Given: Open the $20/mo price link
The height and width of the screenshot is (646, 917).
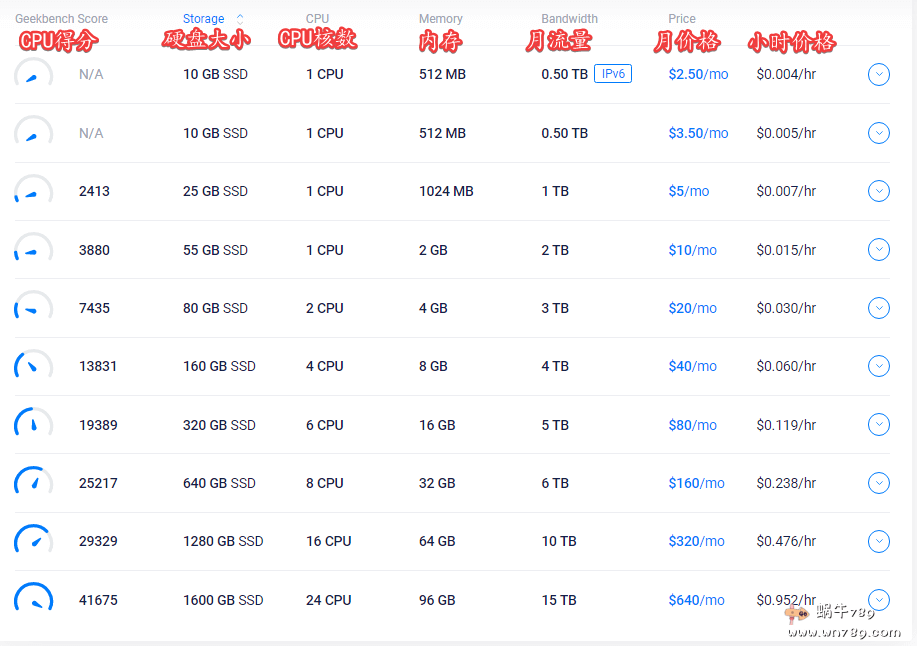Looking at the screenshot, I should click(692, 308).
